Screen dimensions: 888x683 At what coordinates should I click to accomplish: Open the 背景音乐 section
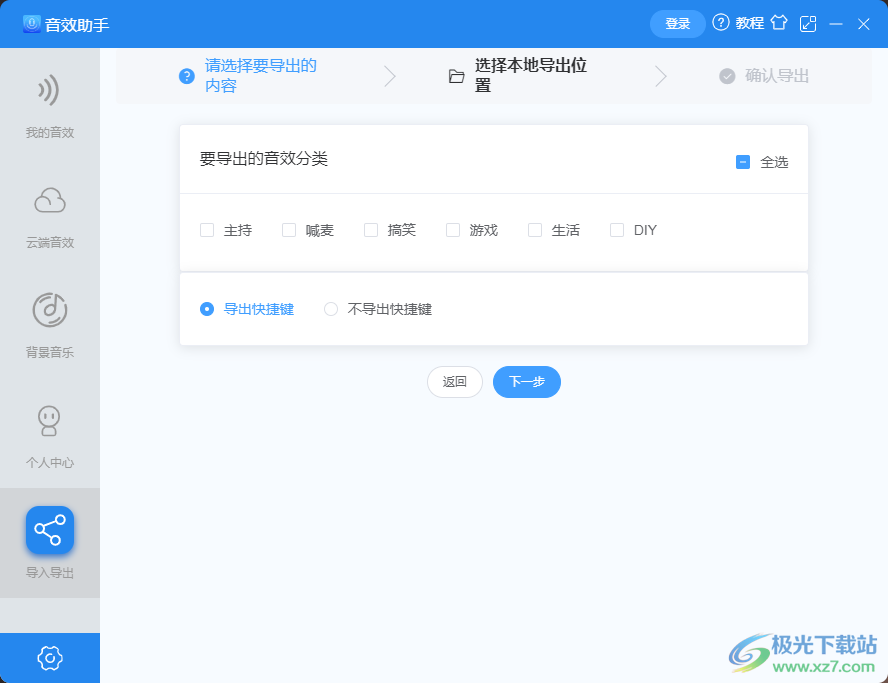tap(50, 325)
